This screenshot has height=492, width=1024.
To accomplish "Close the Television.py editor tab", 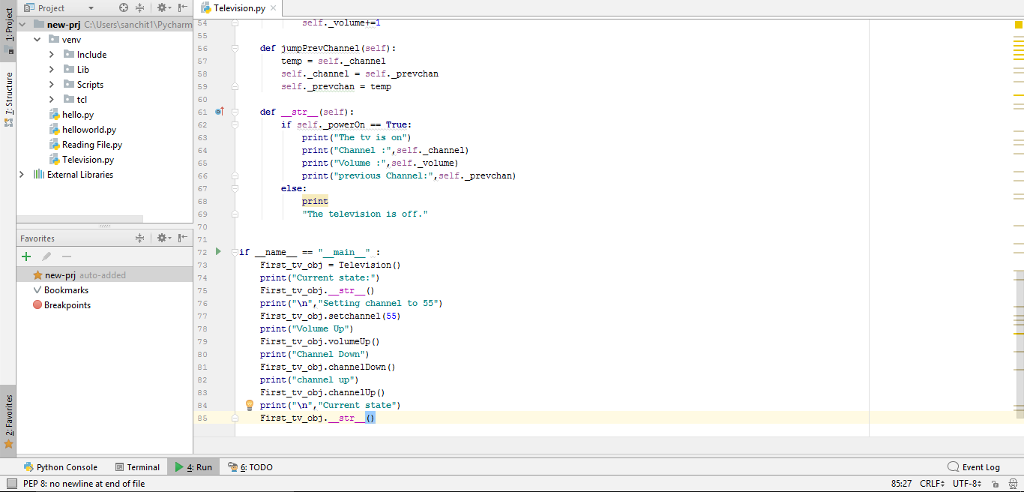I will pyautogui.click(x=272, y=8).
